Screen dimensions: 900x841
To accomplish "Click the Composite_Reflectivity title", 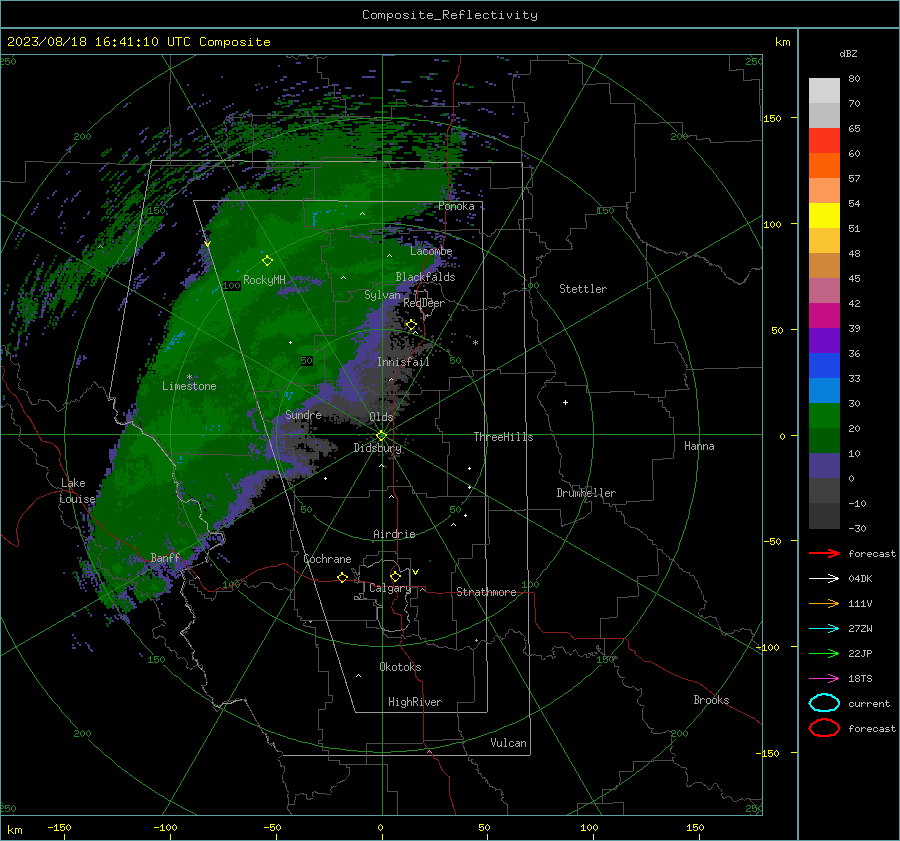I will [x=450, y=15].
